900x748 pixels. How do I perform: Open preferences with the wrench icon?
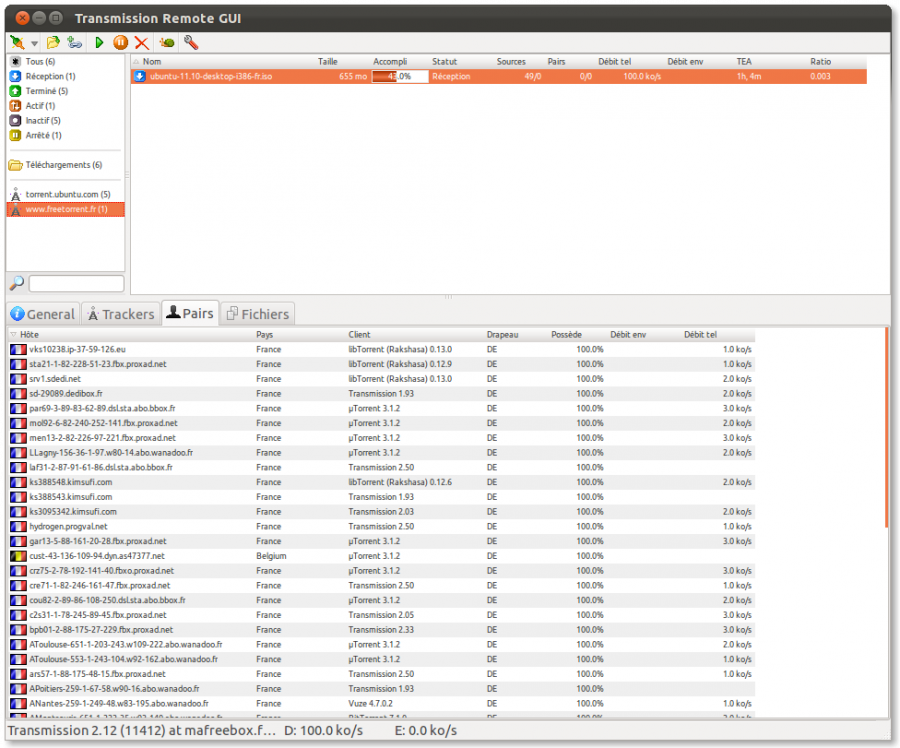[x=191, y=42]
